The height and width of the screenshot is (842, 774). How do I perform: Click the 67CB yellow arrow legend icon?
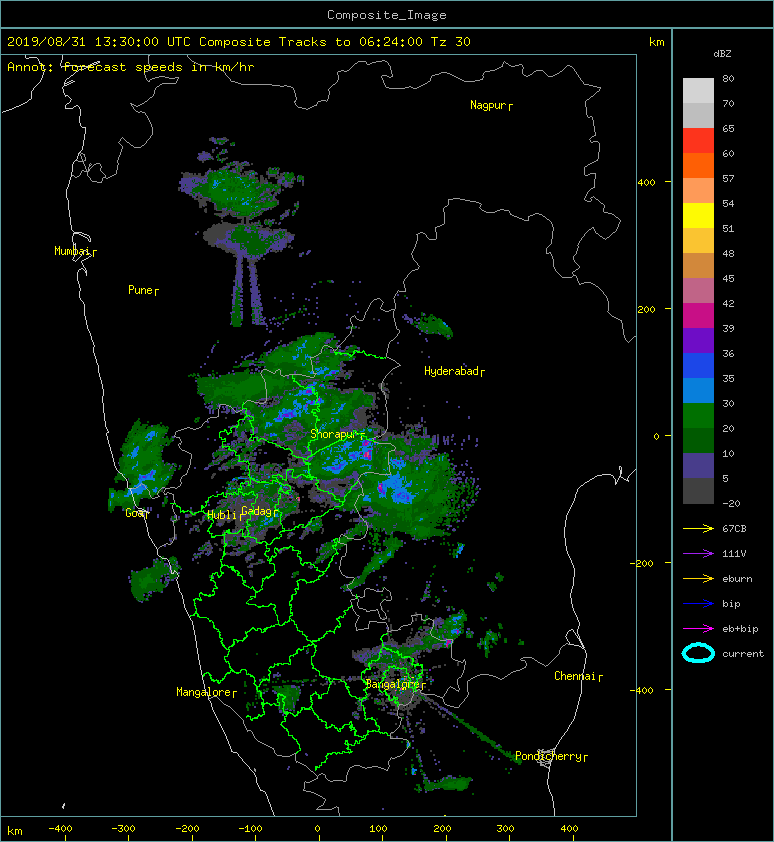[x=698, y=529]
